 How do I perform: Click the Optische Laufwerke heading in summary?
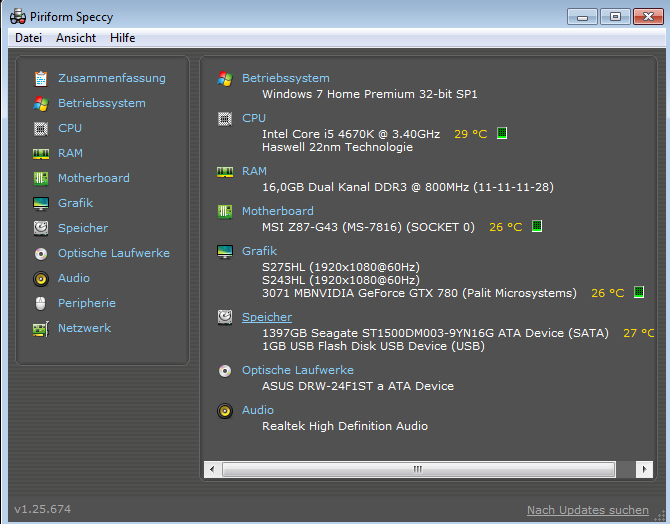(298, 370)
